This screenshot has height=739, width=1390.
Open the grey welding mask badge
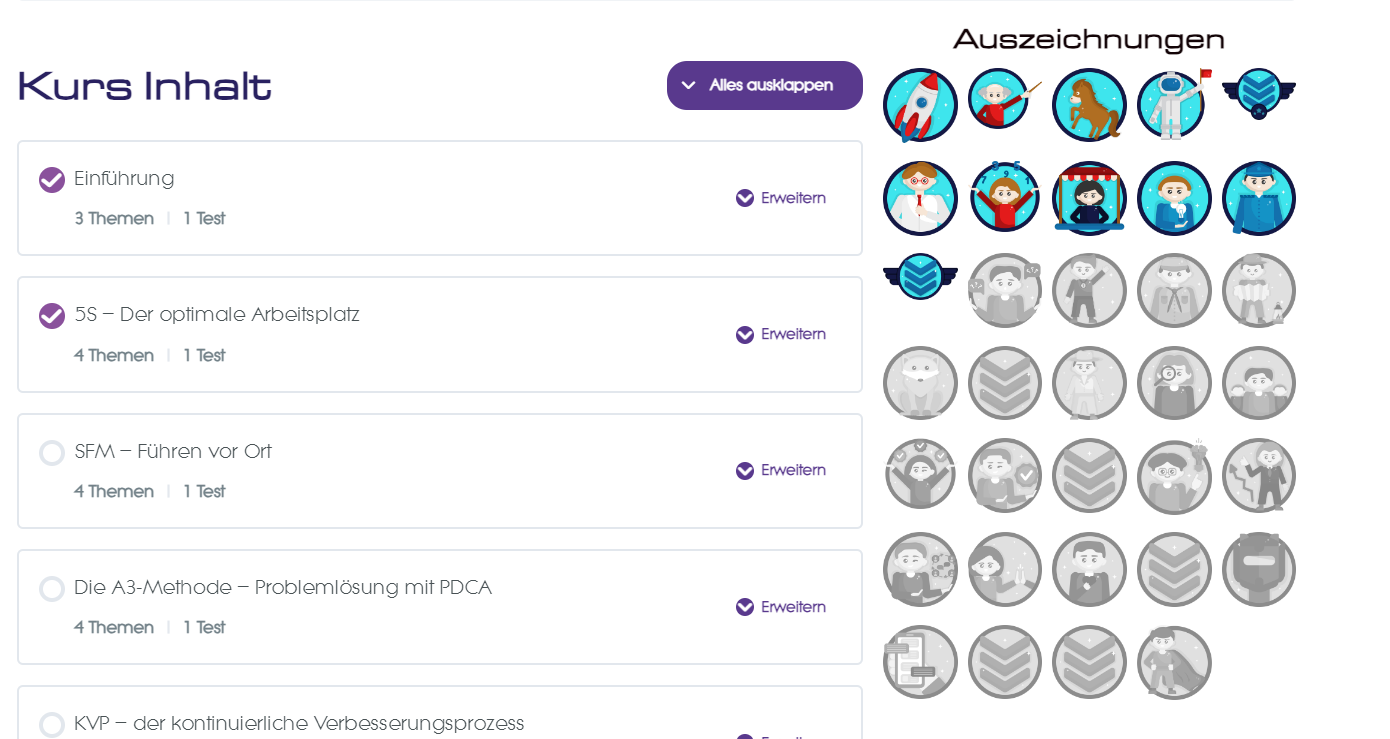click(1258, 569)
